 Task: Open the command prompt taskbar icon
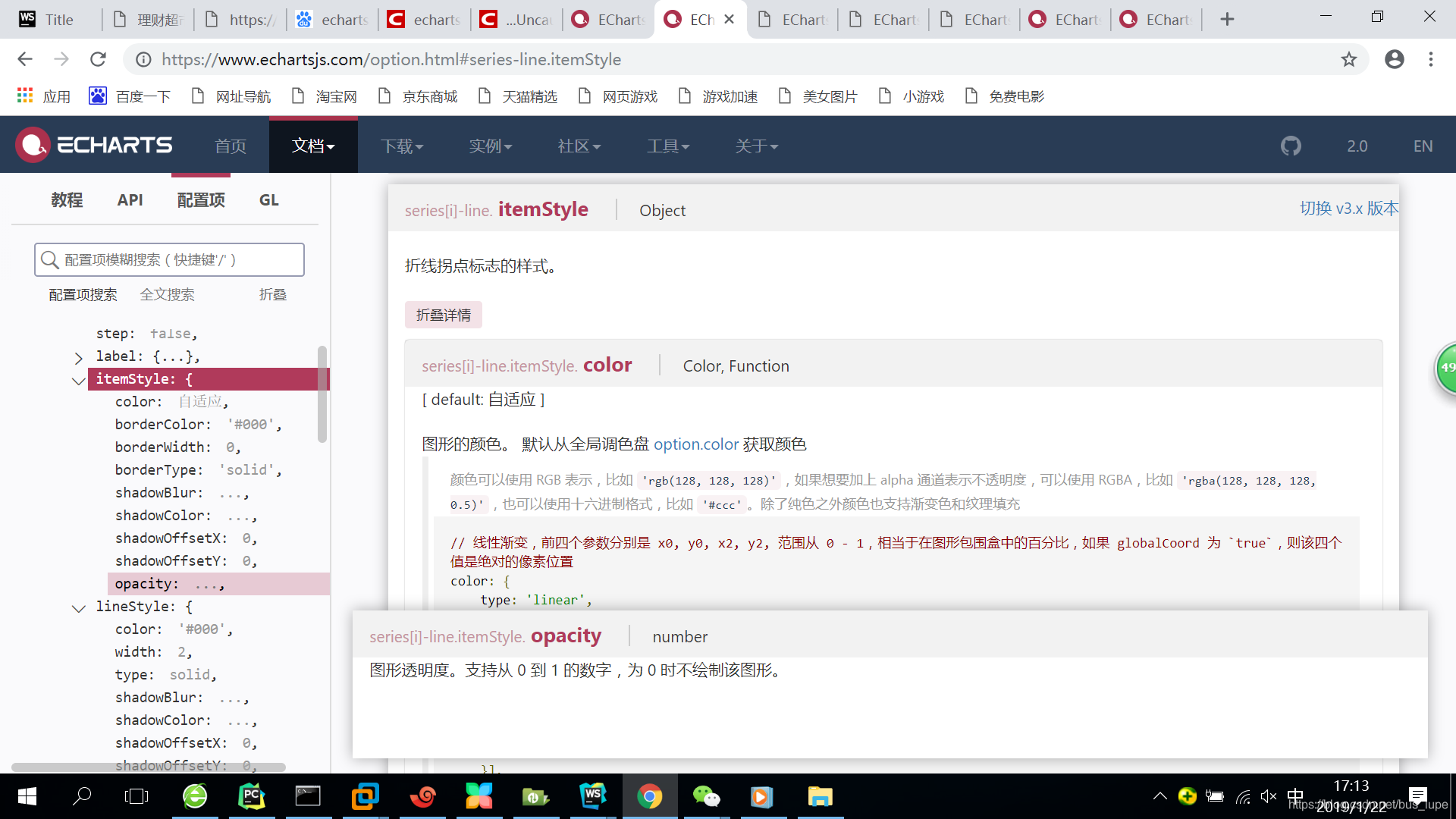[308, 796]
